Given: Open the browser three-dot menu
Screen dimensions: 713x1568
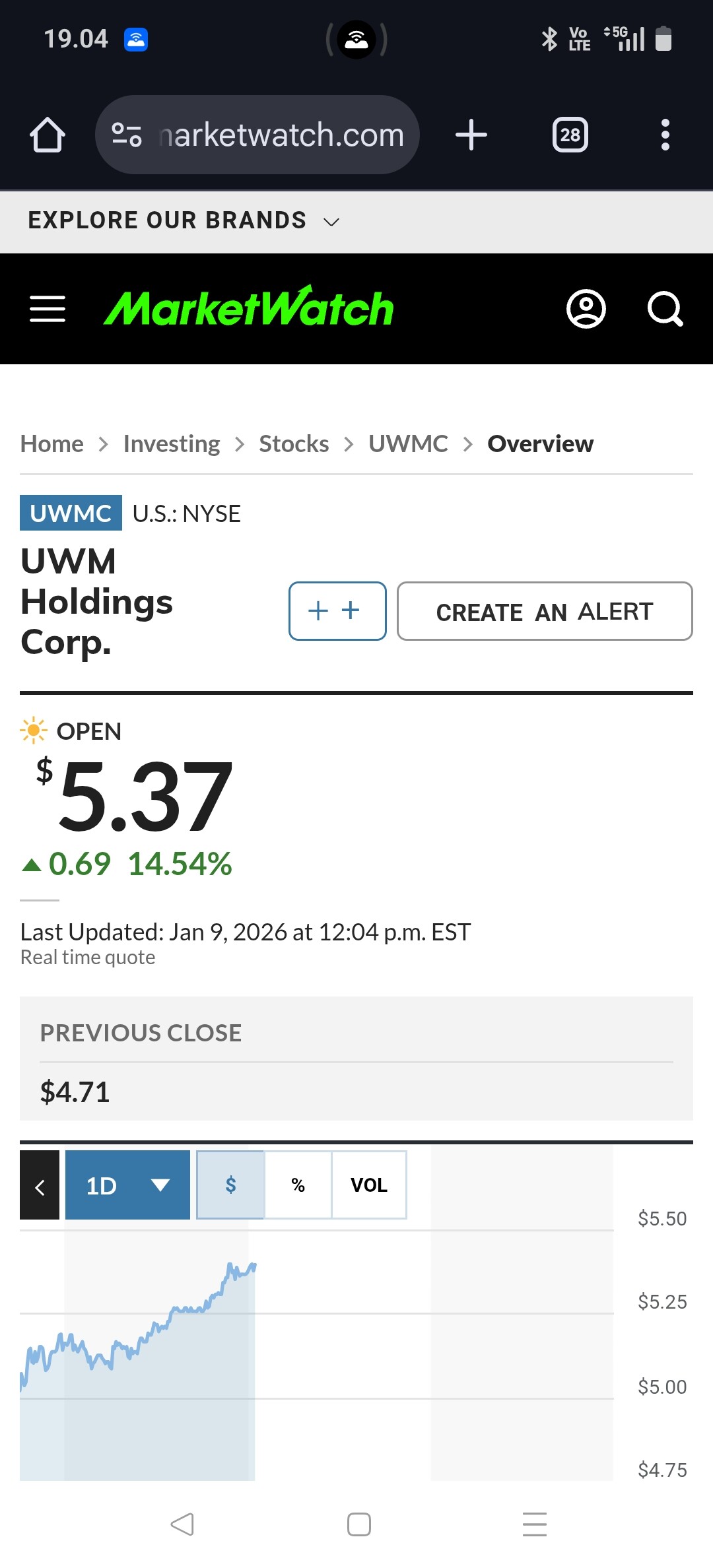Looking at the screenshot, I should [x=665, y=135].
